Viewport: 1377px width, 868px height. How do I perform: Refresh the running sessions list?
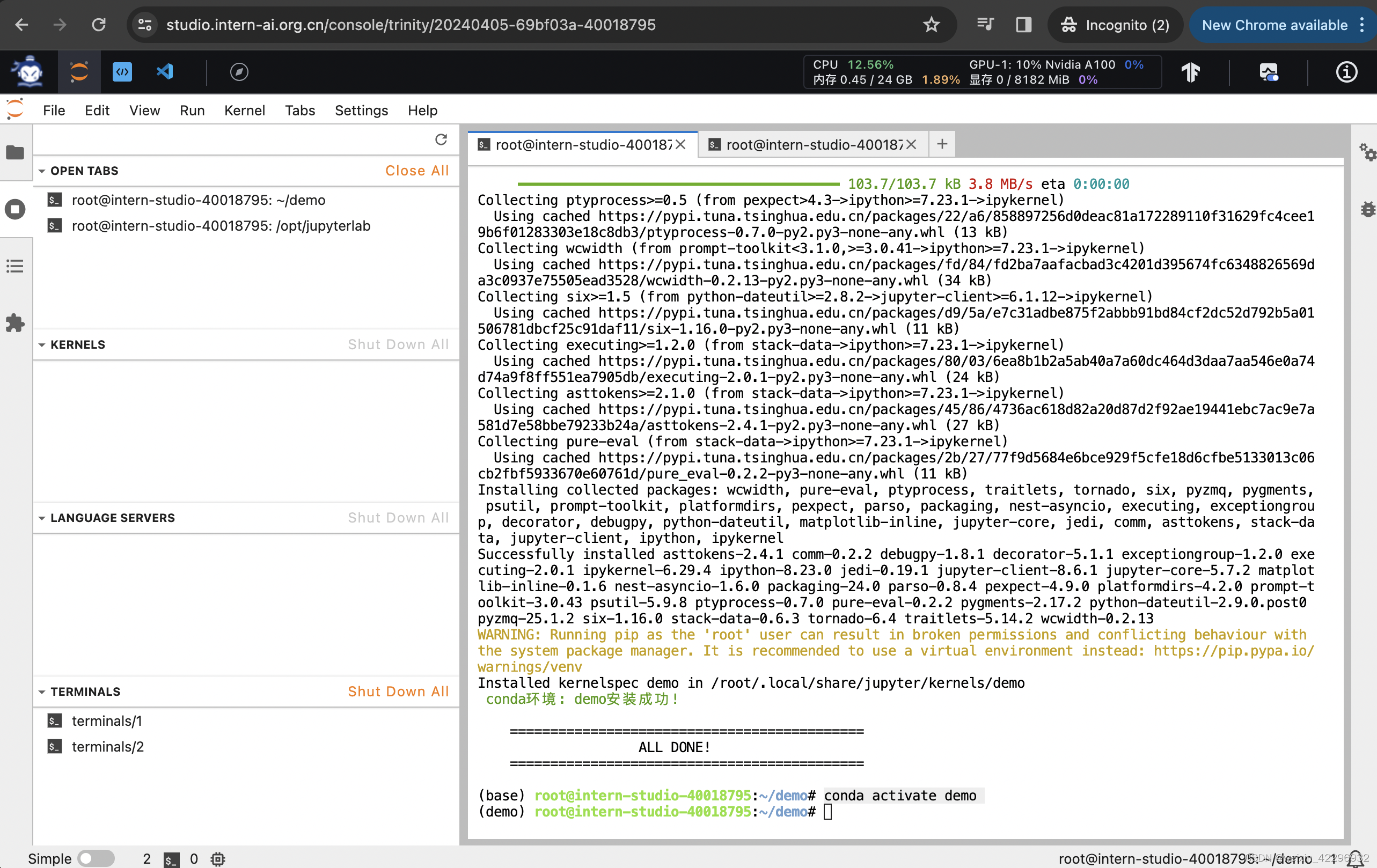(441, 139)
